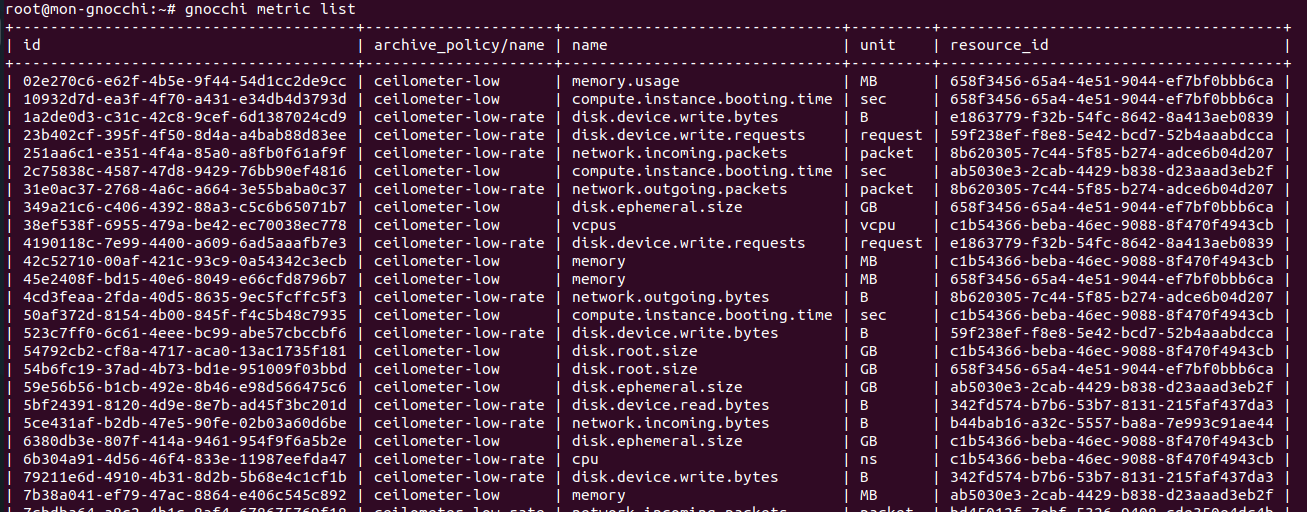Click the network.outgoing.packets metric name
This screenshot has width=1307, height=512.
[665, 189]
